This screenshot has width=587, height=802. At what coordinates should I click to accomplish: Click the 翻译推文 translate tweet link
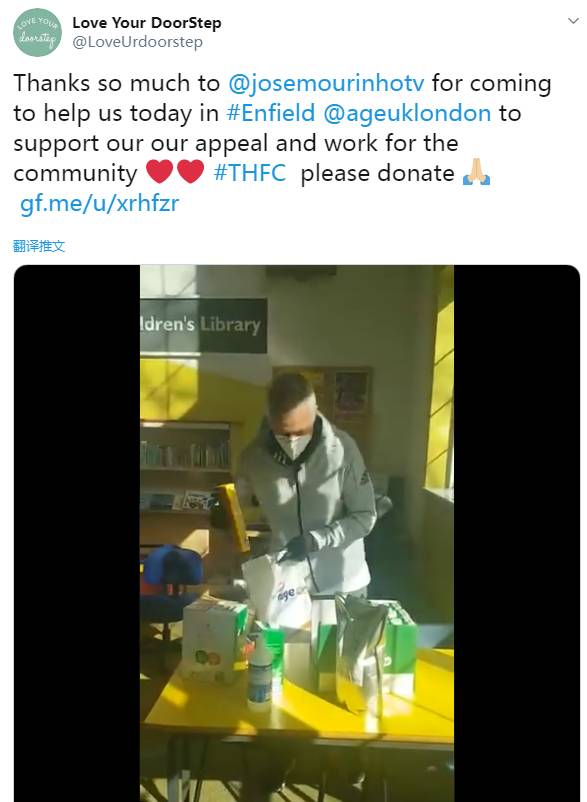pos(39,246)
